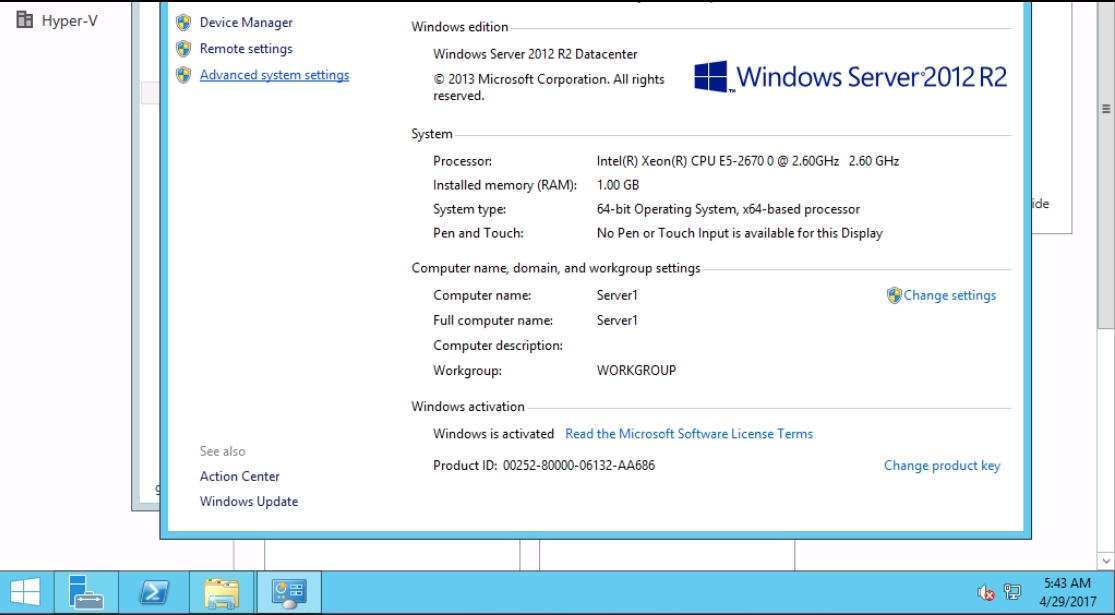Read the Microsoft Software License Terms

coord(689,434)
